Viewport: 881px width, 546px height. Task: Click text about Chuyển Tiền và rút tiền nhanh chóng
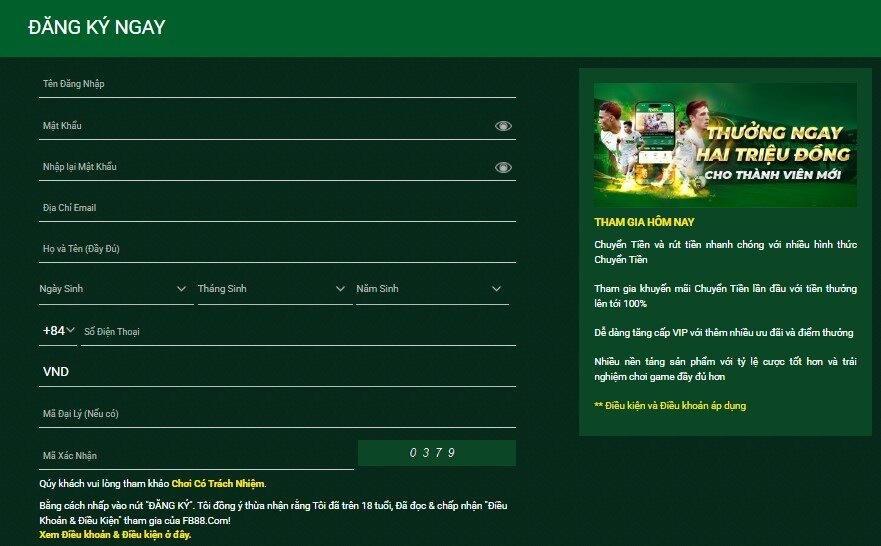click(x=725, y=252)
